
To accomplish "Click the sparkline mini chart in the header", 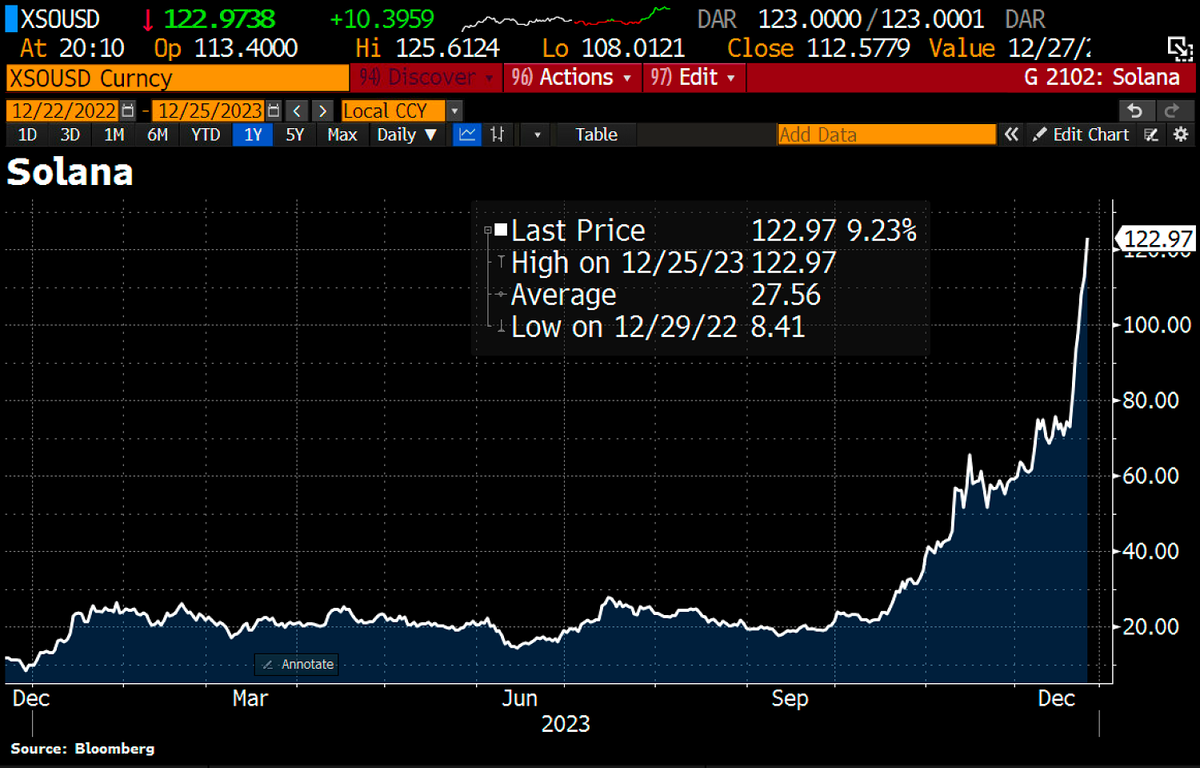I will click(x=566, y=19).
